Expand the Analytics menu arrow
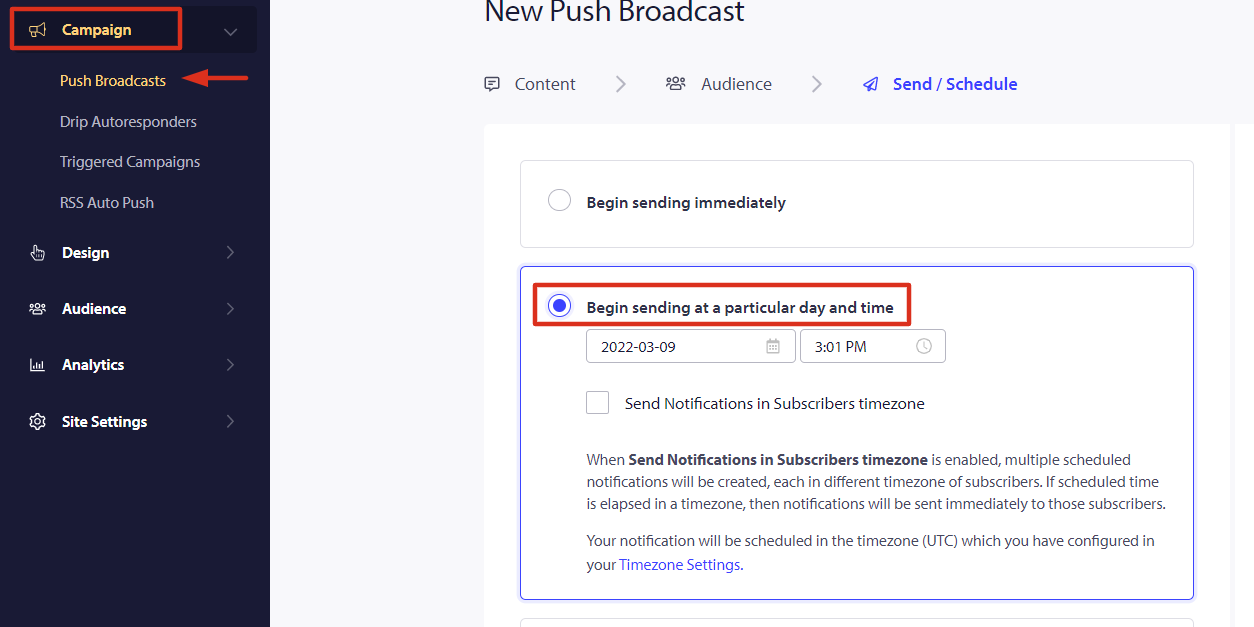 [230, 365]
